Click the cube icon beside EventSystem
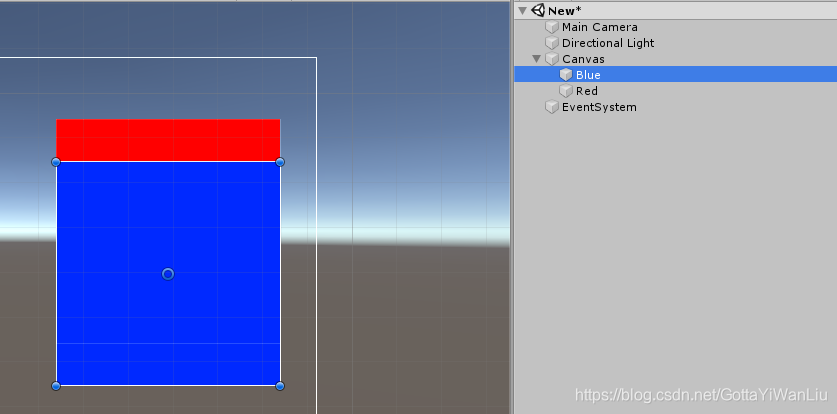 point(552,107)
